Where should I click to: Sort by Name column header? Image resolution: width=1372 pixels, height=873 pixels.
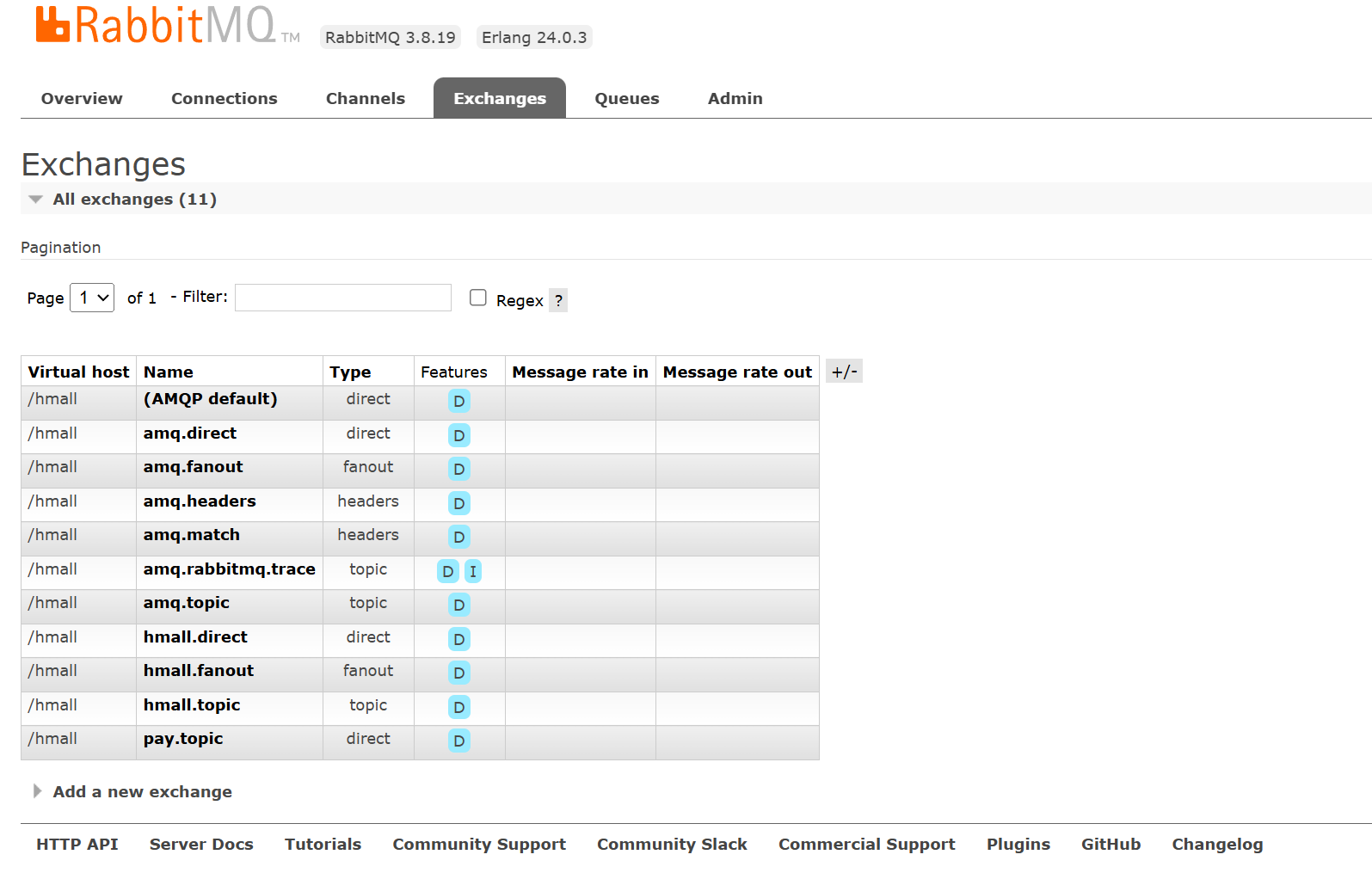[169, 372]
